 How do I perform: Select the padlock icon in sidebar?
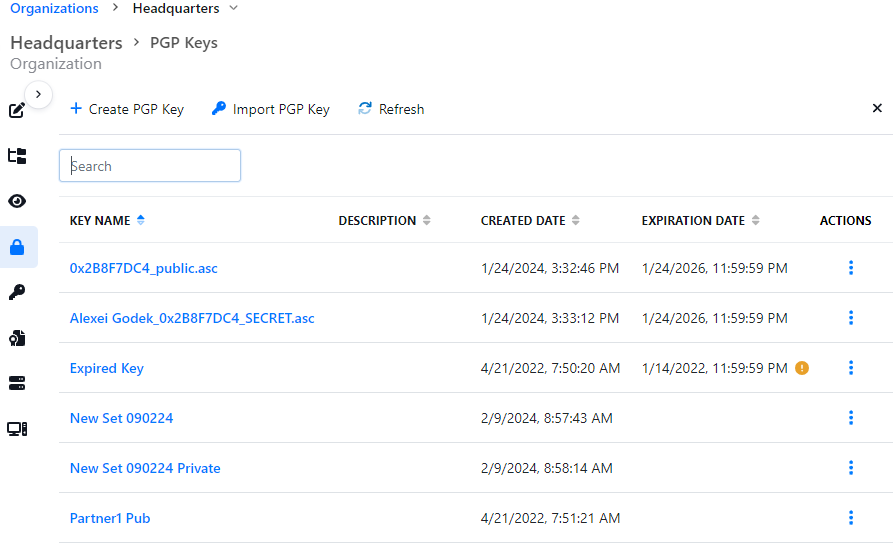(17, 247)
